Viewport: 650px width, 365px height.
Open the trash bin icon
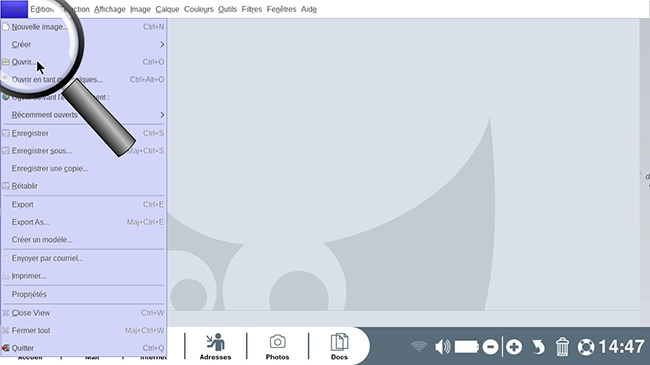click(562, 347)
